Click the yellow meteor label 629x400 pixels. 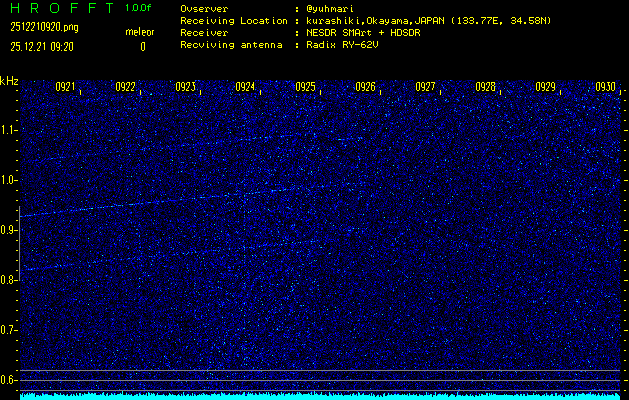139,32
